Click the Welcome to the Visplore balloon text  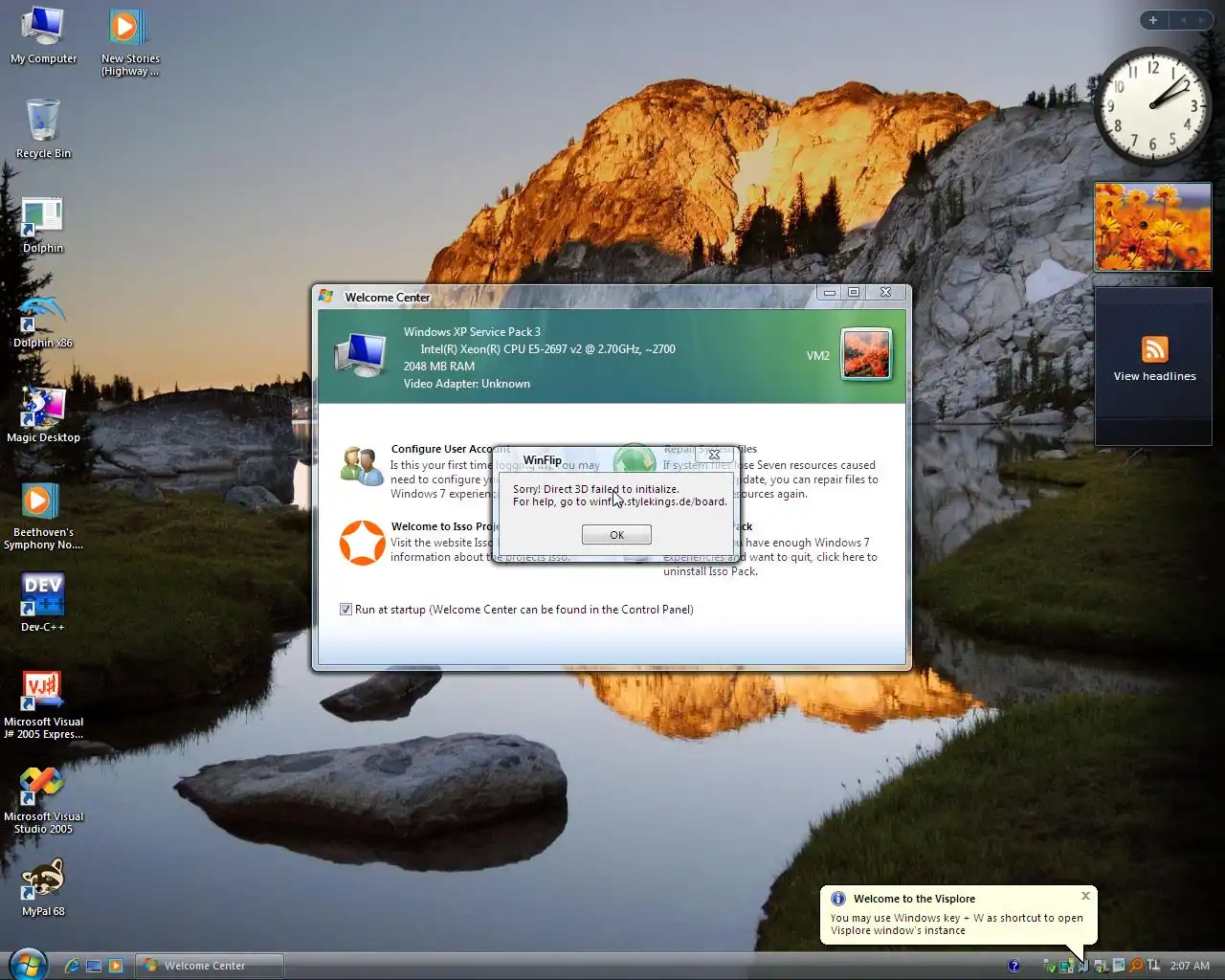[914, 899]
